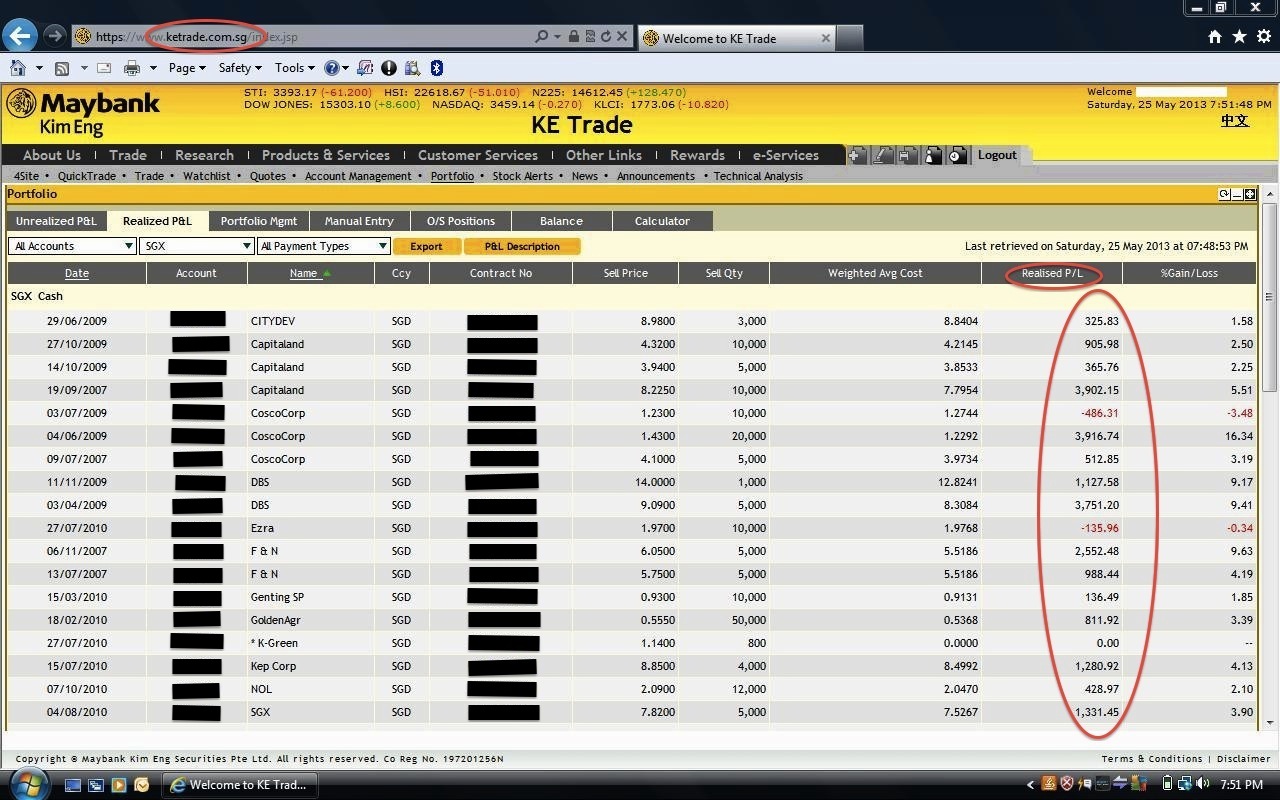Switch to the Unrealized P&L tab
The image size is (1280, 800).
[x=56, y=221]
